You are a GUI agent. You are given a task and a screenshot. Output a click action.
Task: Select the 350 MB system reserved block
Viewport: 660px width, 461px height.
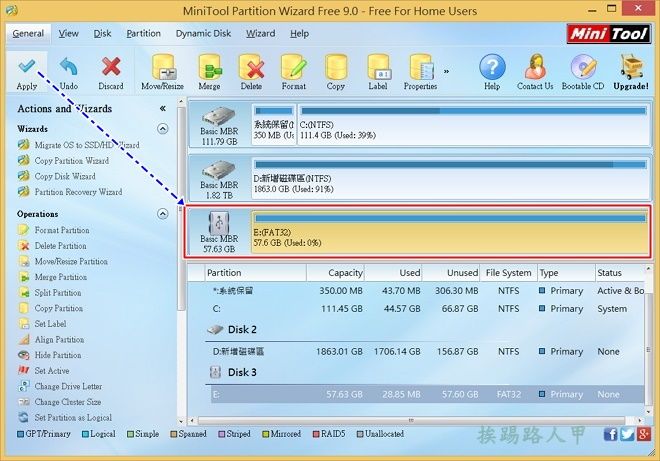pos(274,124)
